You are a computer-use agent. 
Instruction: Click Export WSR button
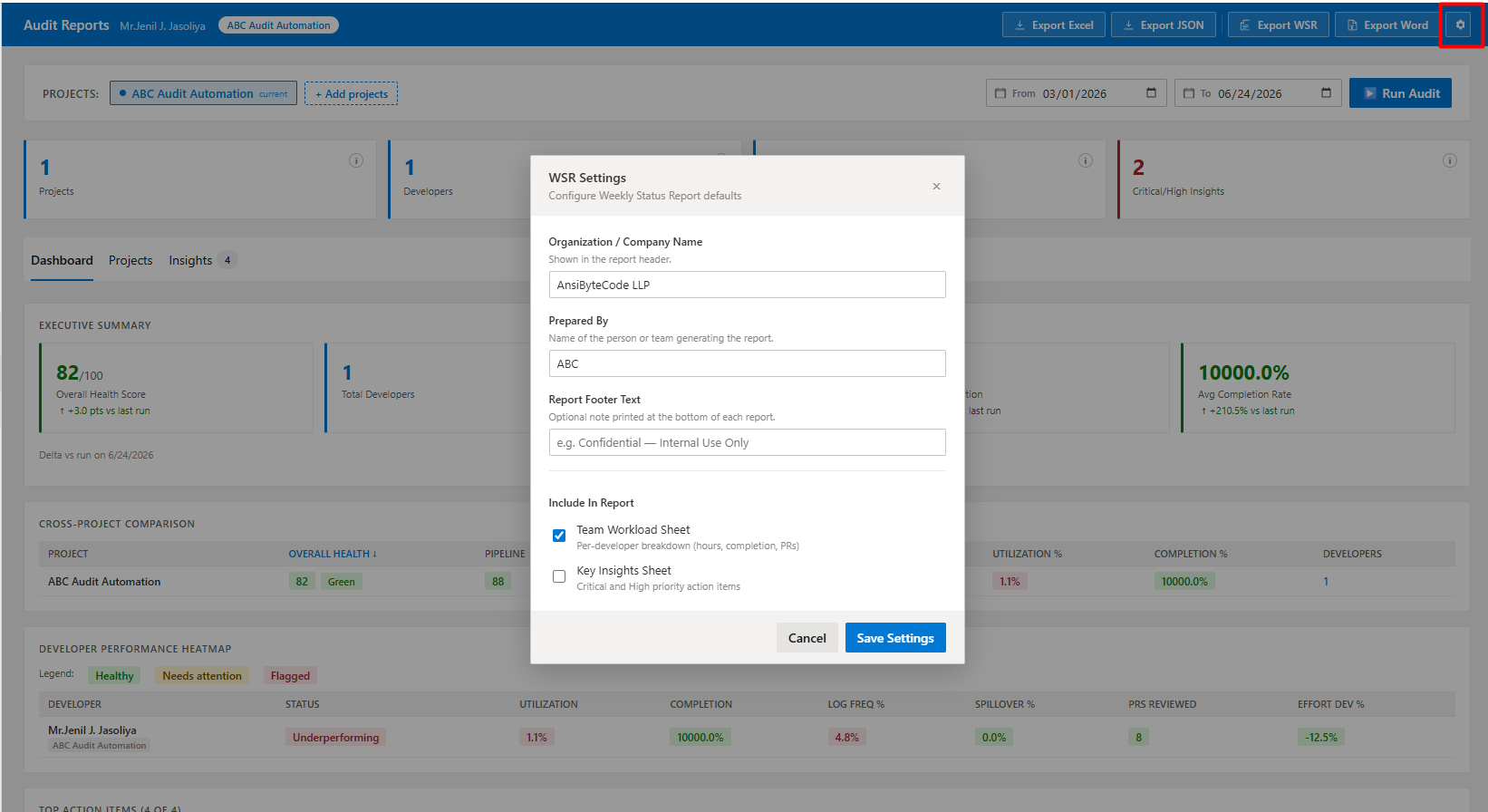[1279, 25]
